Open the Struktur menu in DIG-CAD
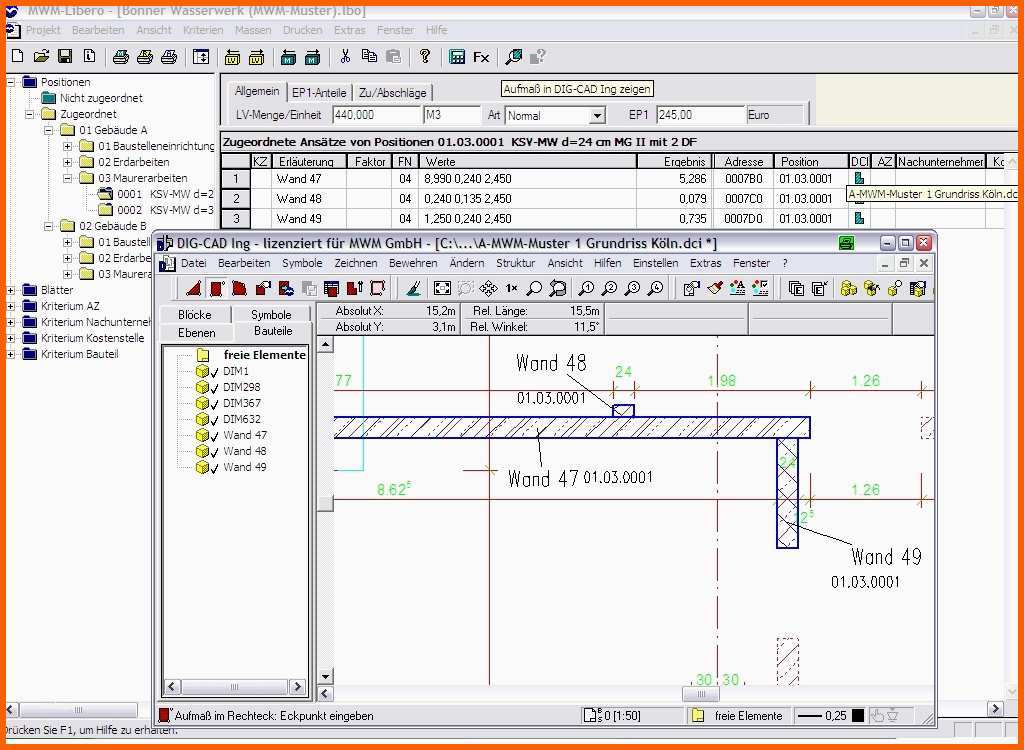1024x750 pixels. tap(515, 263)
